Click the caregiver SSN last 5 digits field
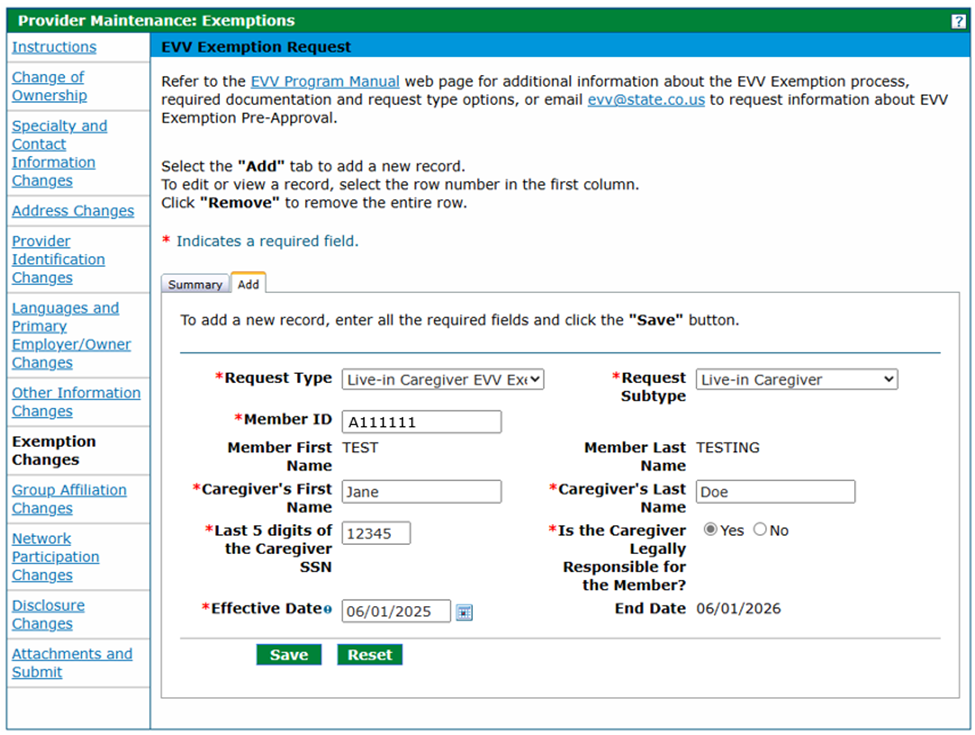The image size is (975, 735). pos(376,533)
